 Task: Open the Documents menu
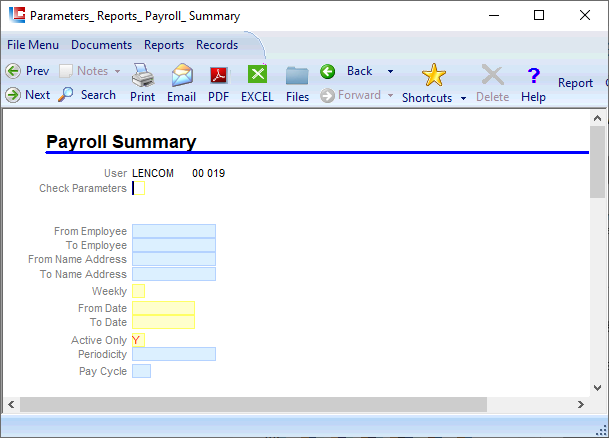pos(101,45)
